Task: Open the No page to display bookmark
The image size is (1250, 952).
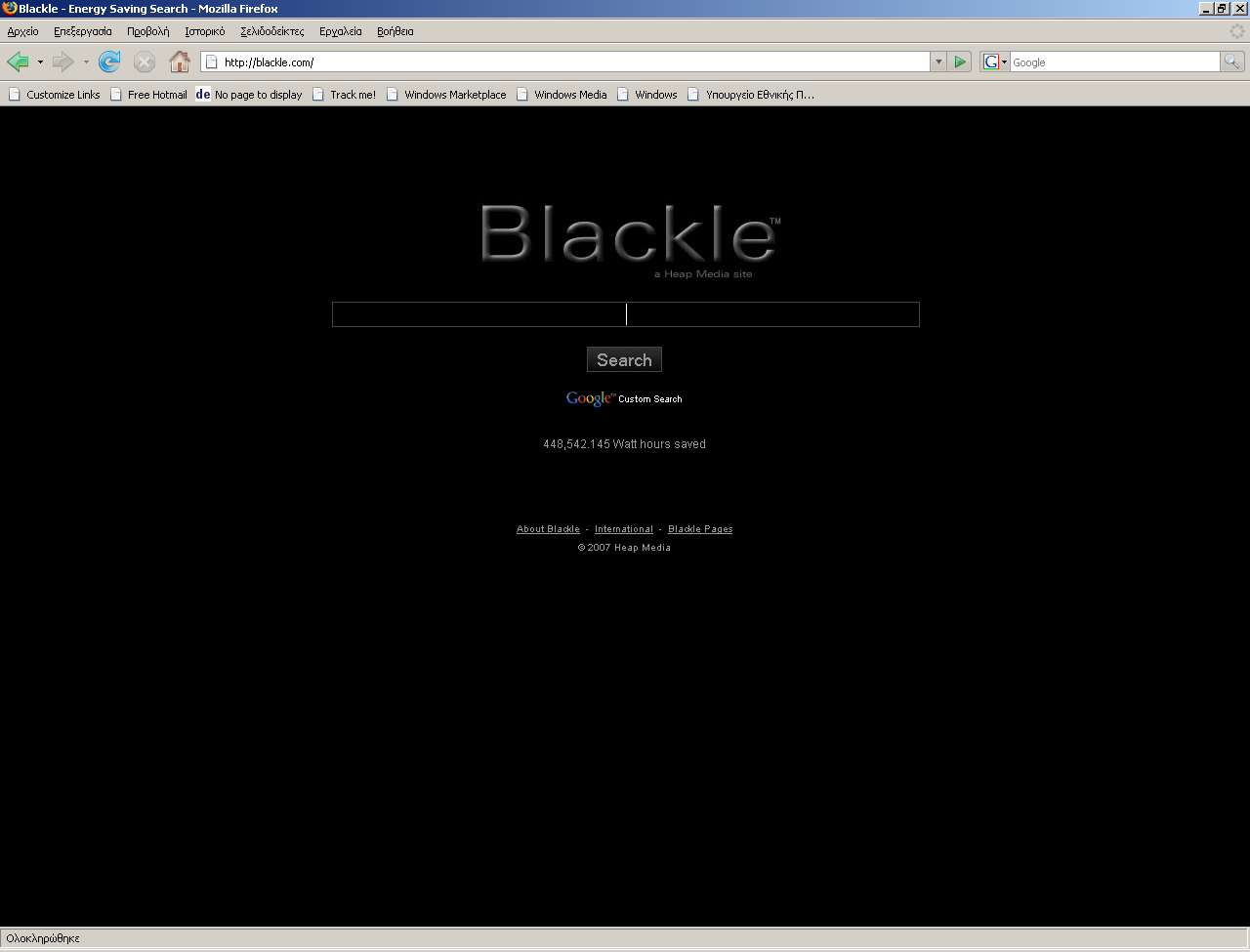Action: (x=249, y=95)
